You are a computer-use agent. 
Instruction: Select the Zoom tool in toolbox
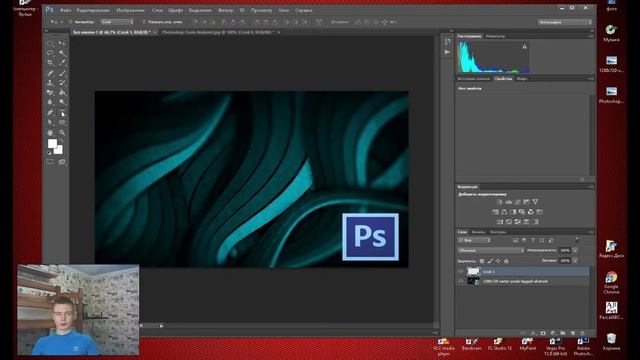click(x=62, y=133)
